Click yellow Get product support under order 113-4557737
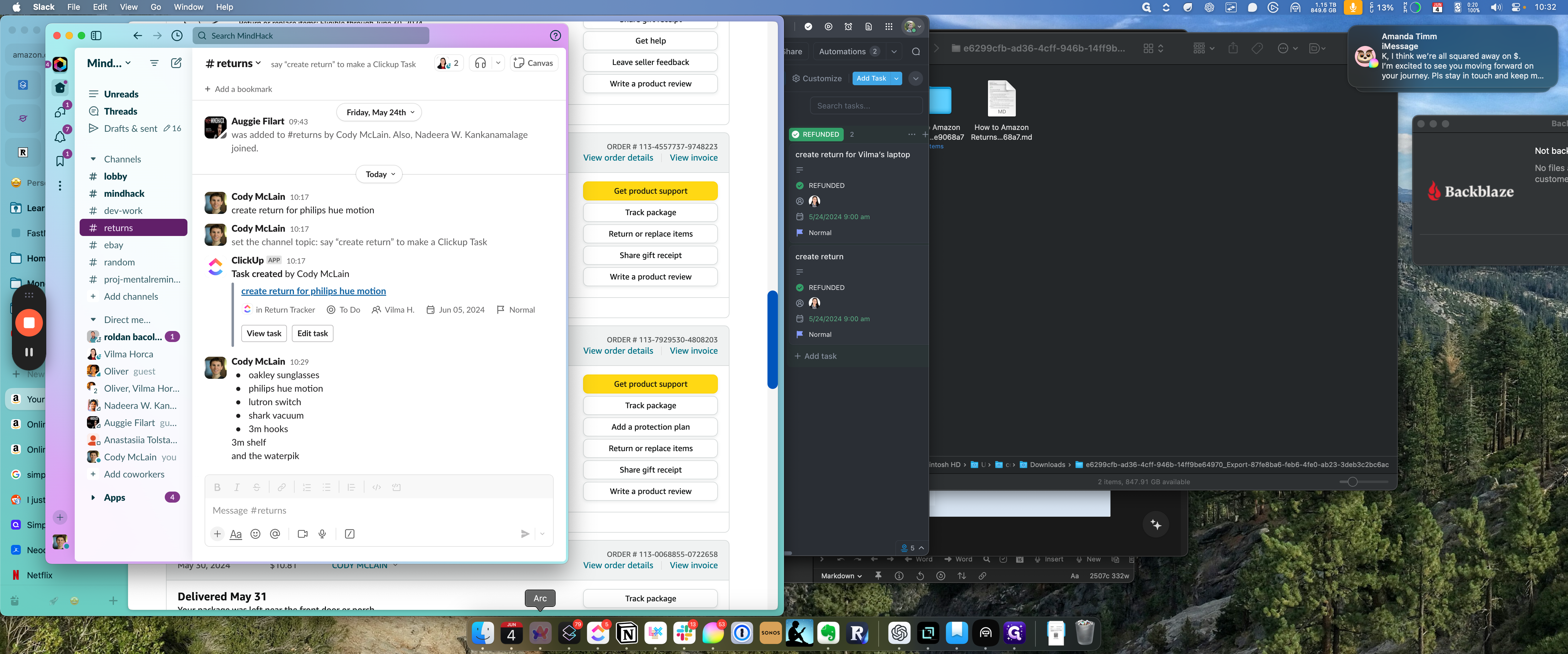Viewport: 1568px width, 654px height. (x=650, y=191)
